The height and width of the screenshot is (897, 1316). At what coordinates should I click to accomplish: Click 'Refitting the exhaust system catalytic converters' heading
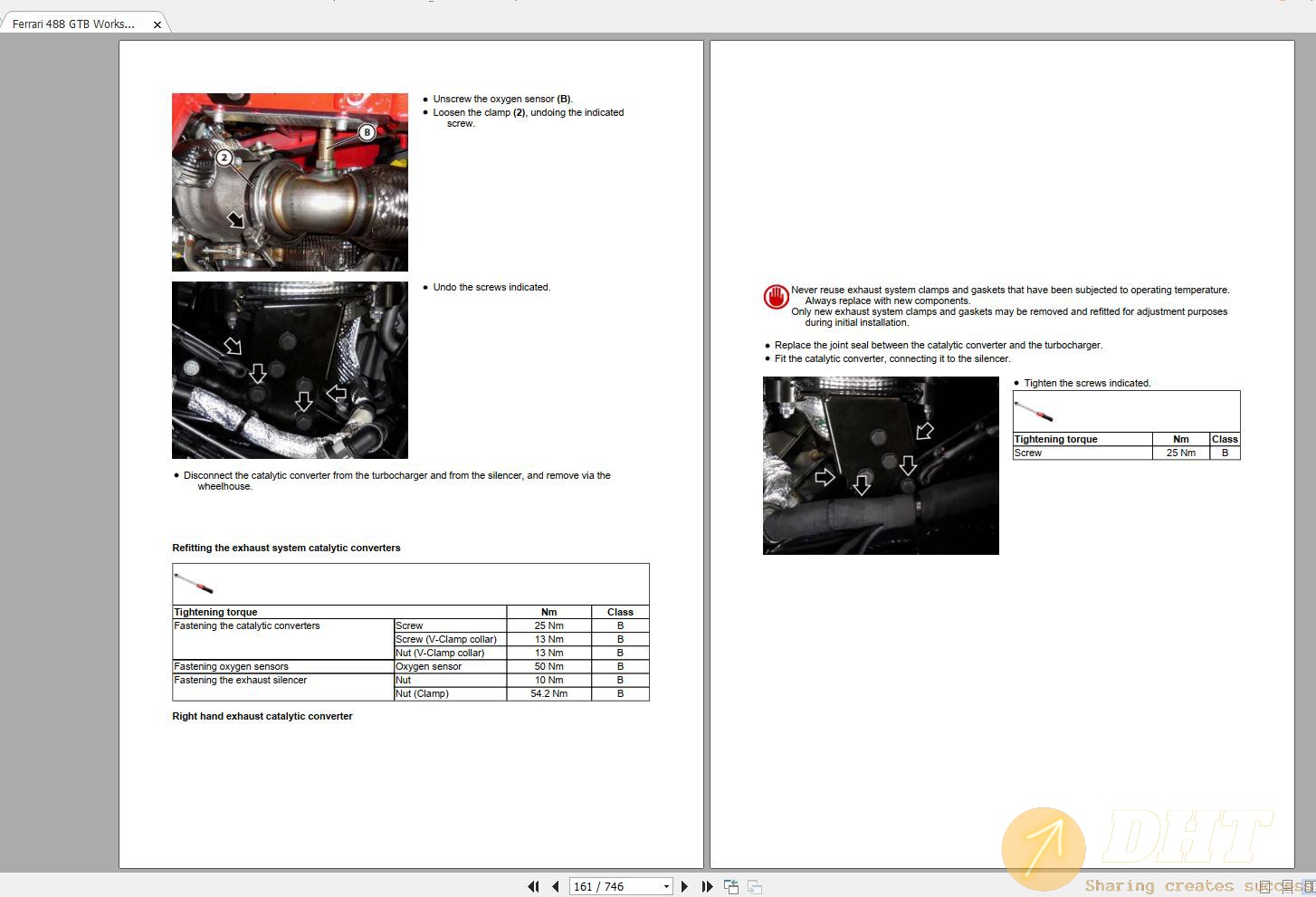[286, 548]
